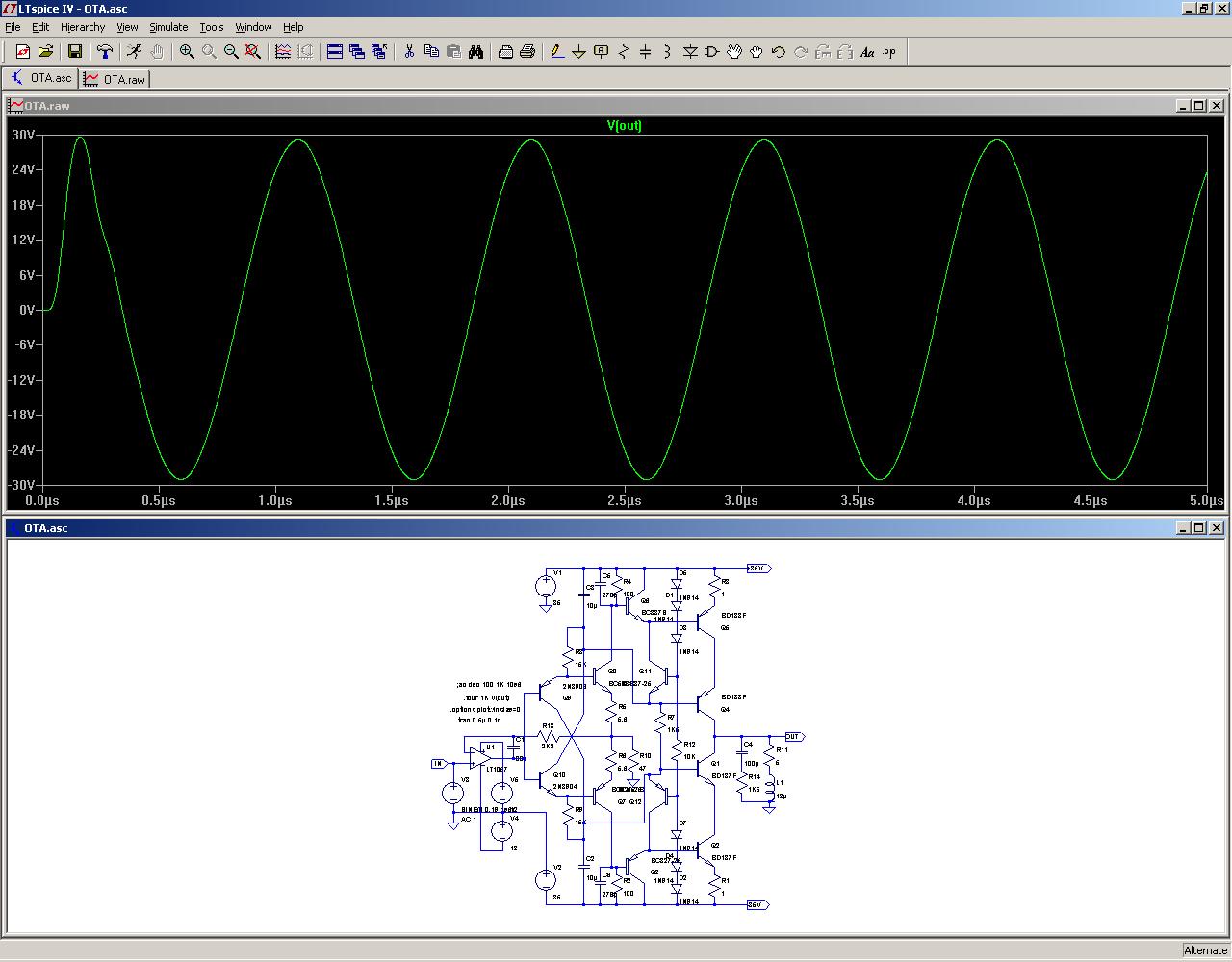Image resolution: width=1232 pixels, height=962 pixels.
Task: Click the SPICE directive .op icon
Action: pos(889,52)
